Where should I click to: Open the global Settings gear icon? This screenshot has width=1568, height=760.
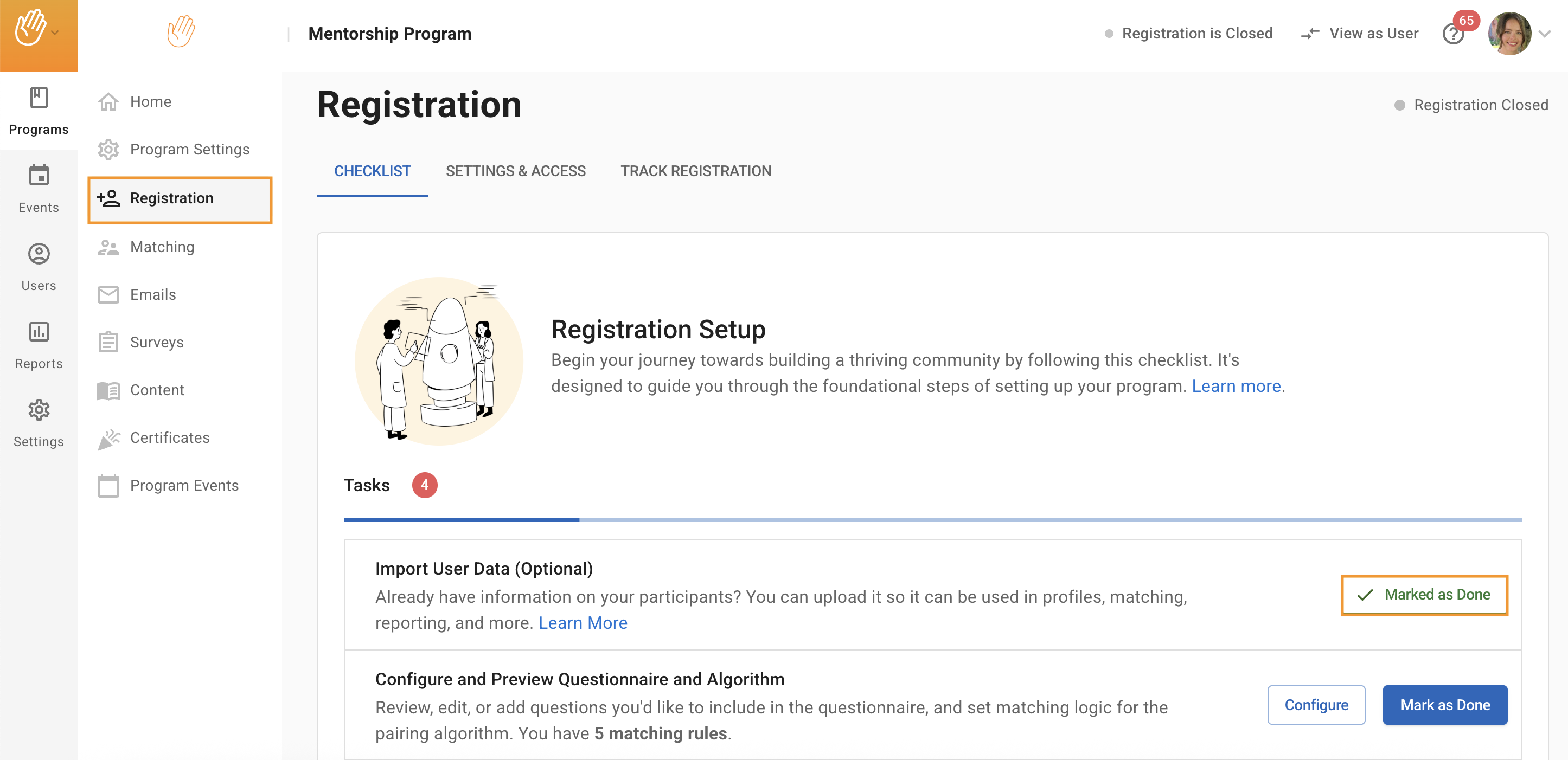(x=39, y=410)
